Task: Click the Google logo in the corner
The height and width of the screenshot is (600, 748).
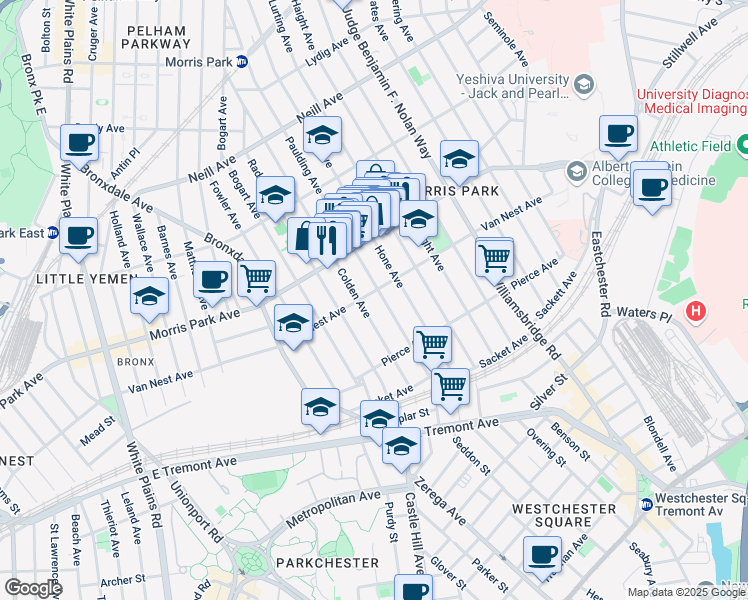Action: click(x=32, y=587)
